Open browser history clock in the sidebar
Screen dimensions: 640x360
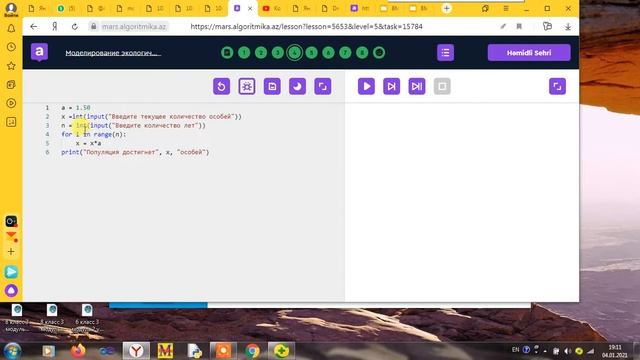(x=11, y=47)
